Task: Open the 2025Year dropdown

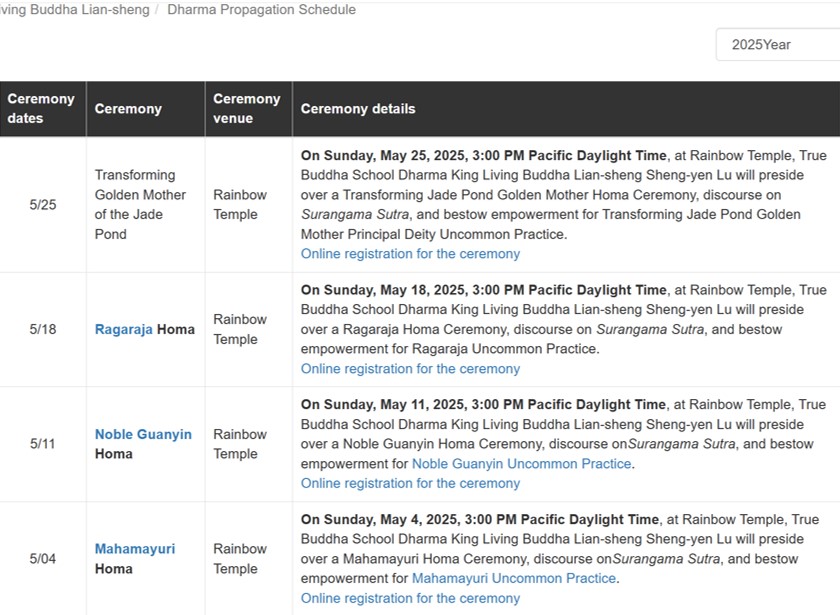Action: (x=778, y=44)
